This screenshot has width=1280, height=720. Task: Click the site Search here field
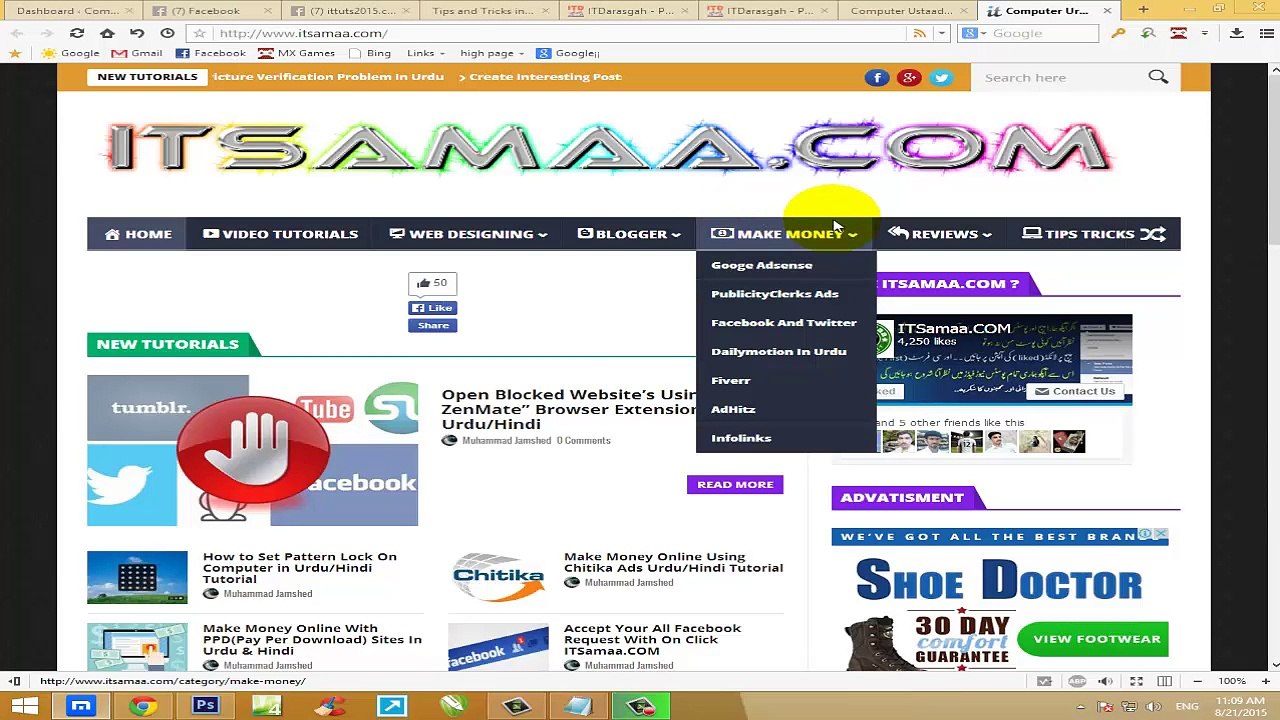tap(1060, 77)
